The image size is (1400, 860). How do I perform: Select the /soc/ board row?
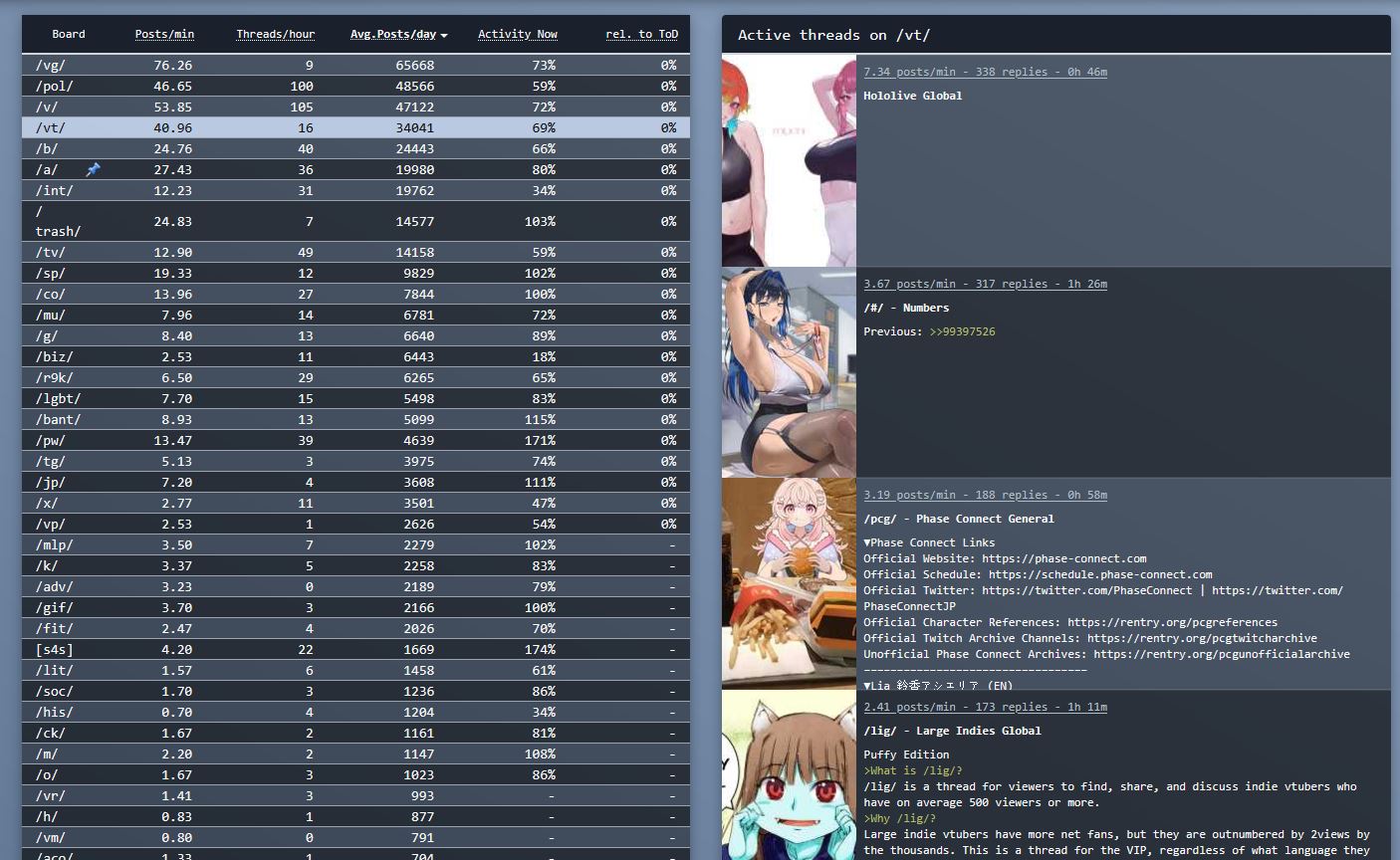click(355, 691)
